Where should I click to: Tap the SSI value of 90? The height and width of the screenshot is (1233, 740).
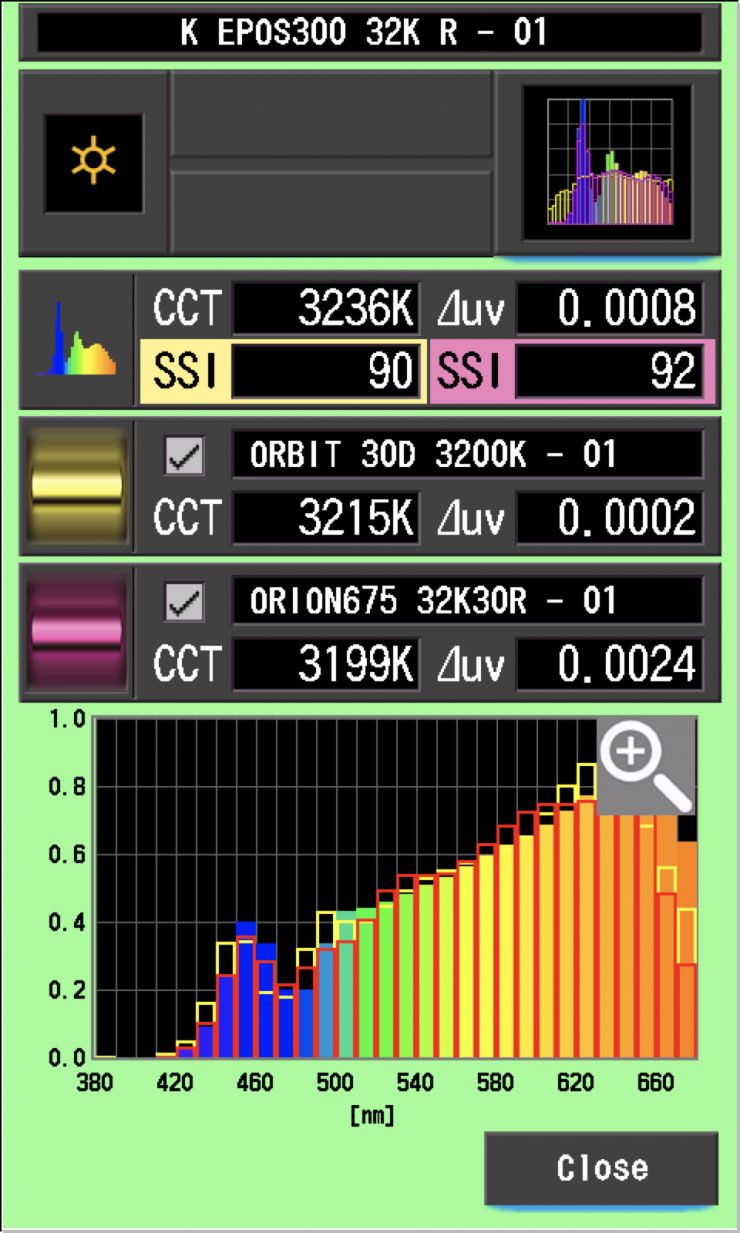tap(326, 372)
